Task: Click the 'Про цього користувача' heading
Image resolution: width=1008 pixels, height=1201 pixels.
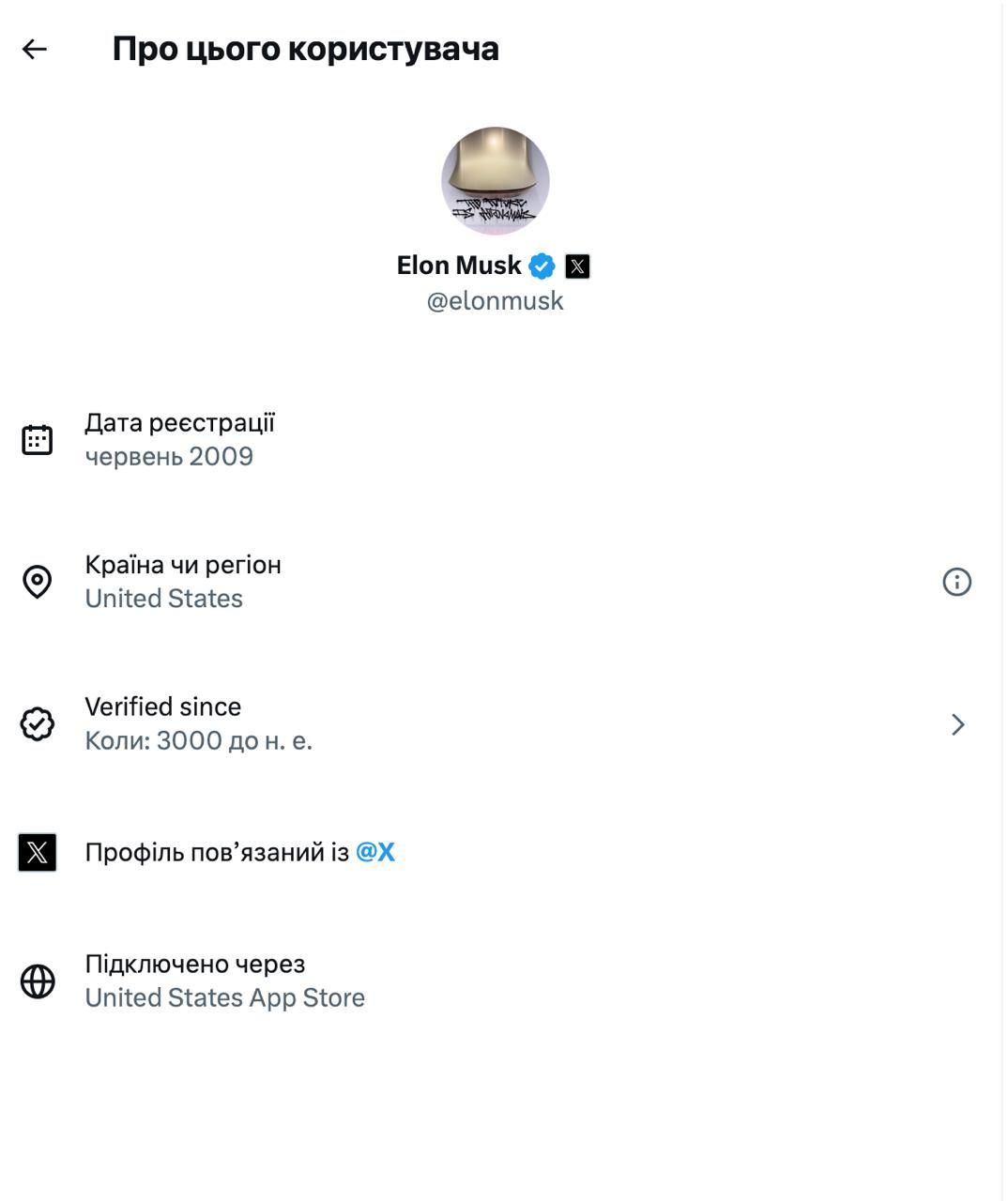Action: pyautogui.click(x=305, y=49)
